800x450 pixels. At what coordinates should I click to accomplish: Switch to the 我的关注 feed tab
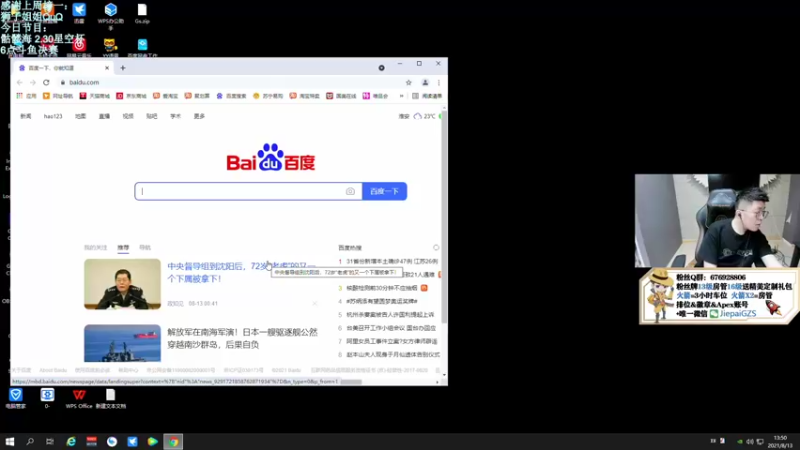95,247
